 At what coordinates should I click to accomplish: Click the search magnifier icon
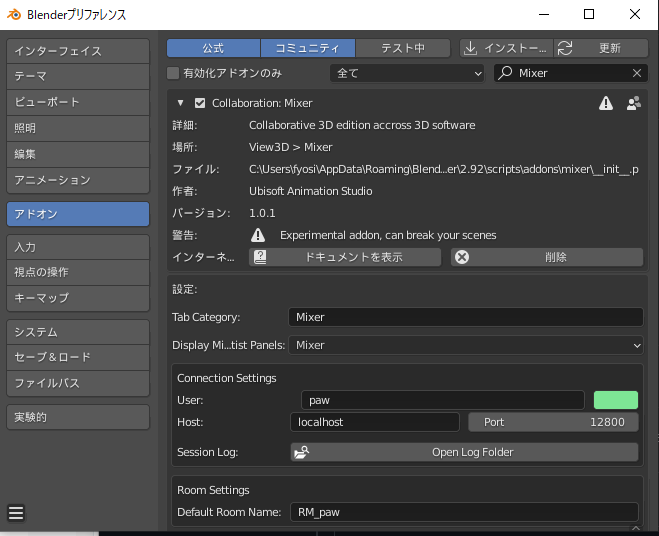505,73
